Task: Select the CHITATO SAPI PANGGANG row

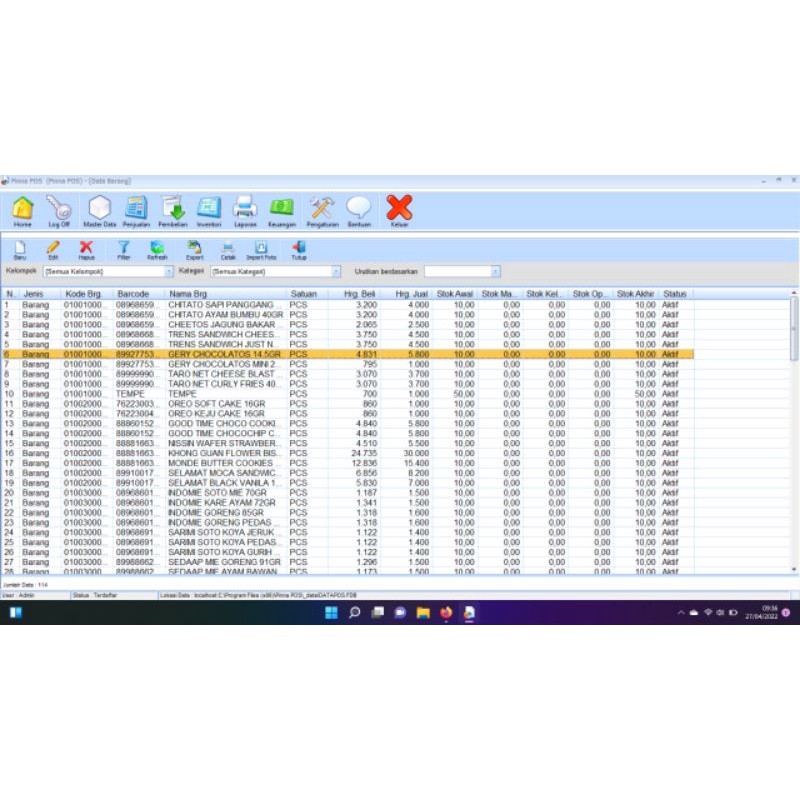Action: pos(347,305)
